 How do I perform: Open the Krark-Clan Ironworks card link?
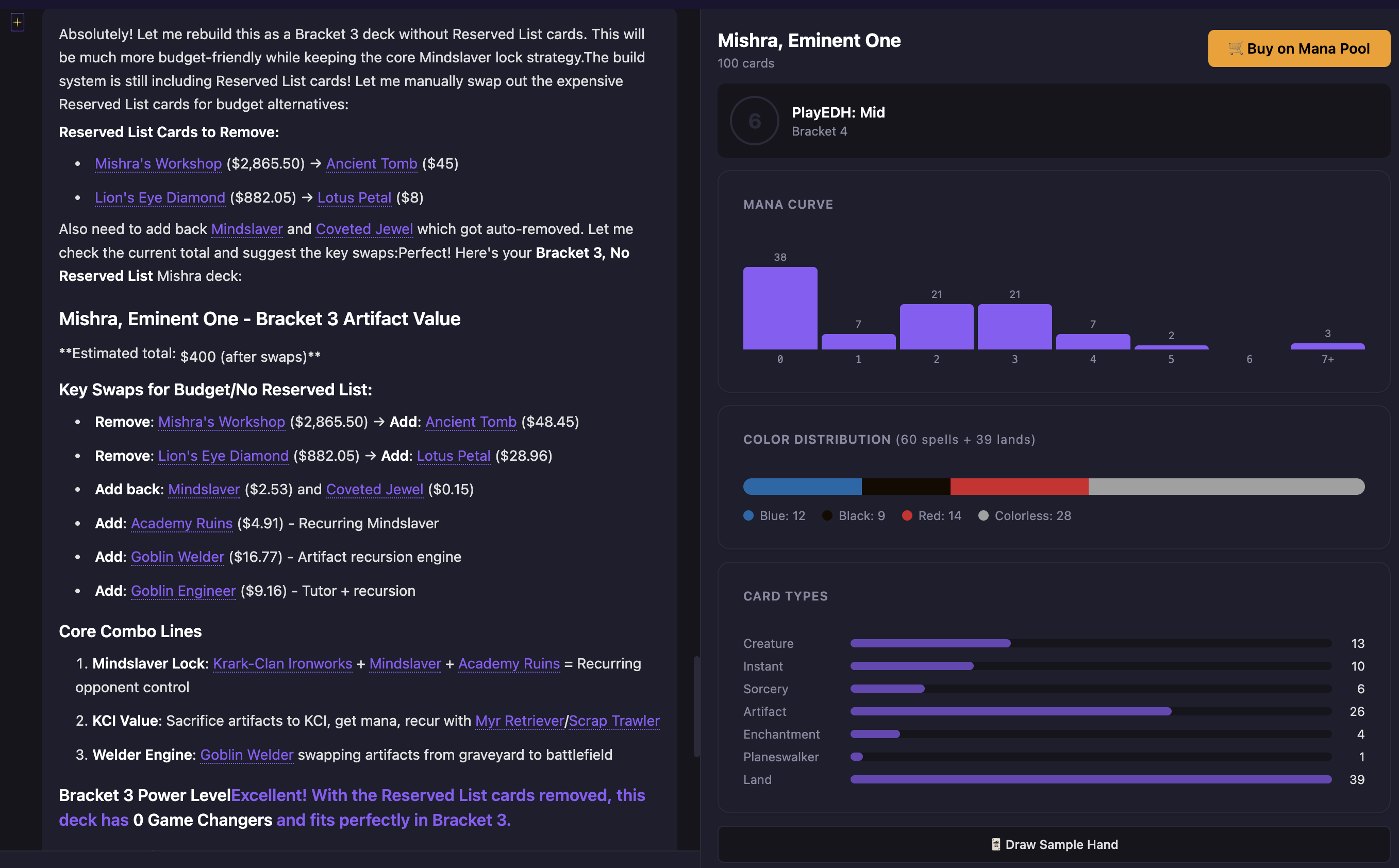point(282,664)
